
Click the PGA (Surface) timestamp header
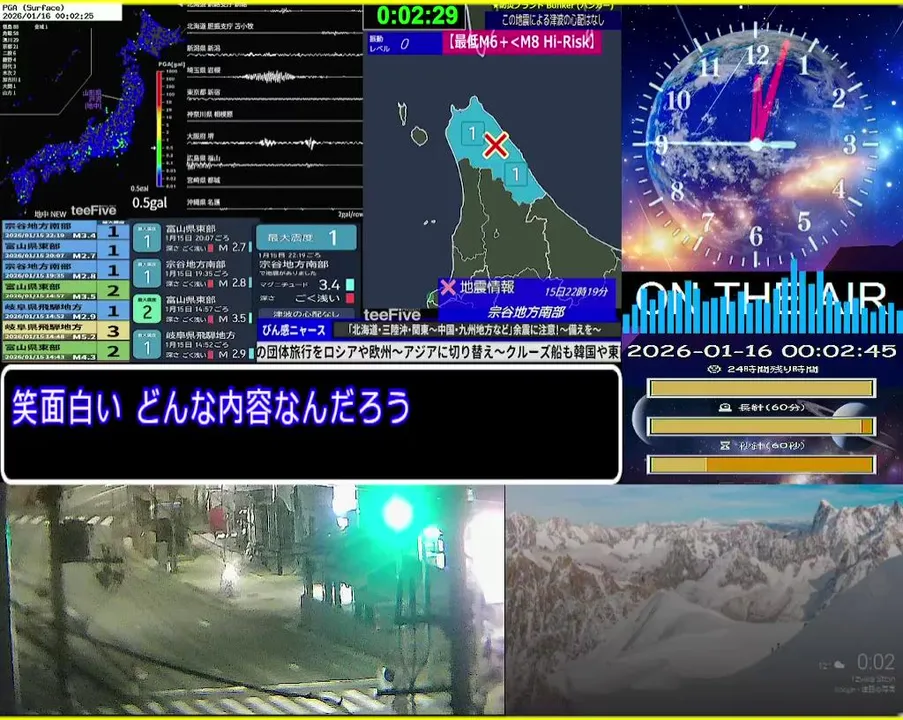click(60, 12)
